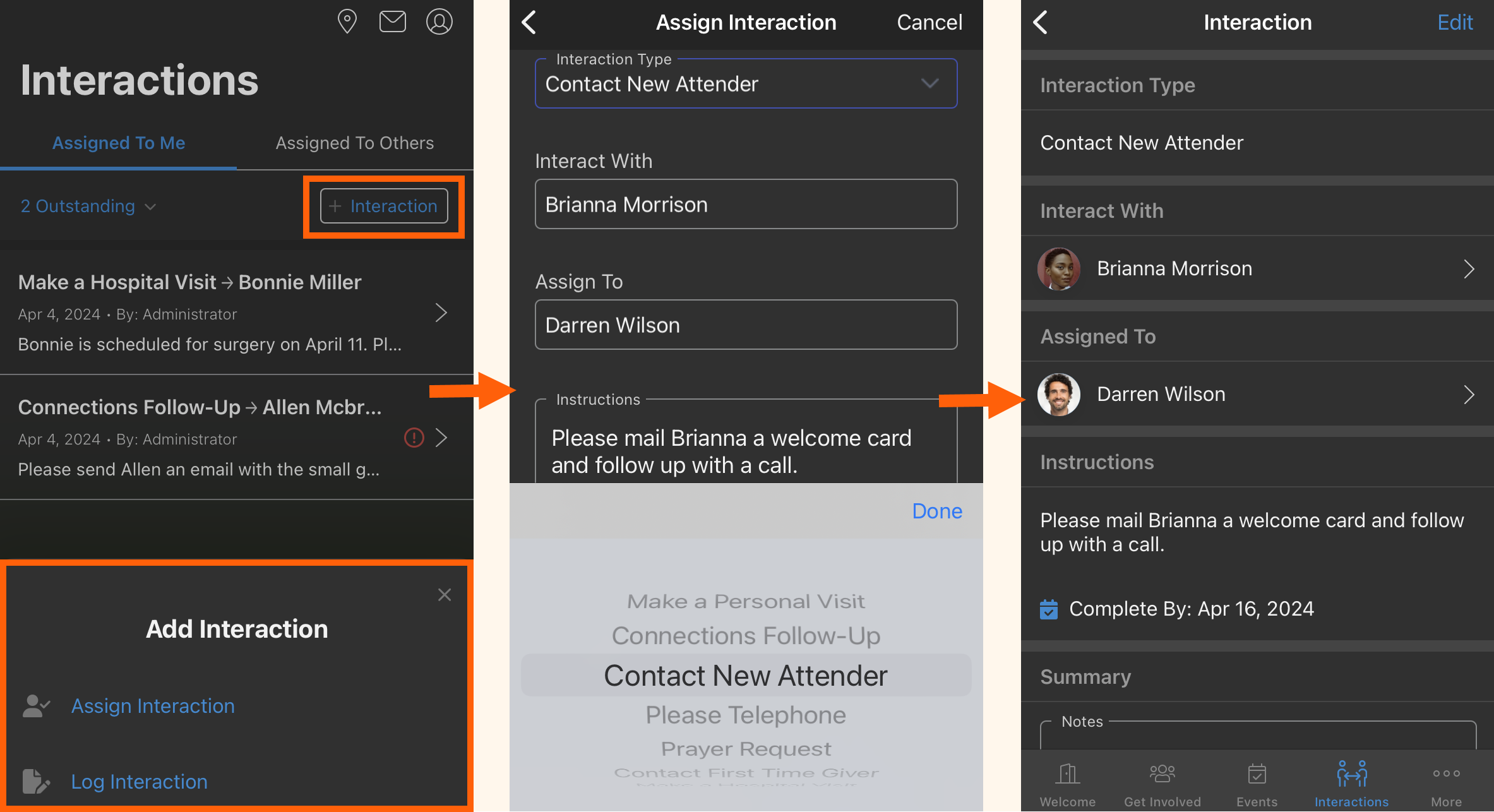Expand the Darren Wilson assigned row
Image resolution: width=1494 pixels, height=812 pixels.
[1470, 394]
